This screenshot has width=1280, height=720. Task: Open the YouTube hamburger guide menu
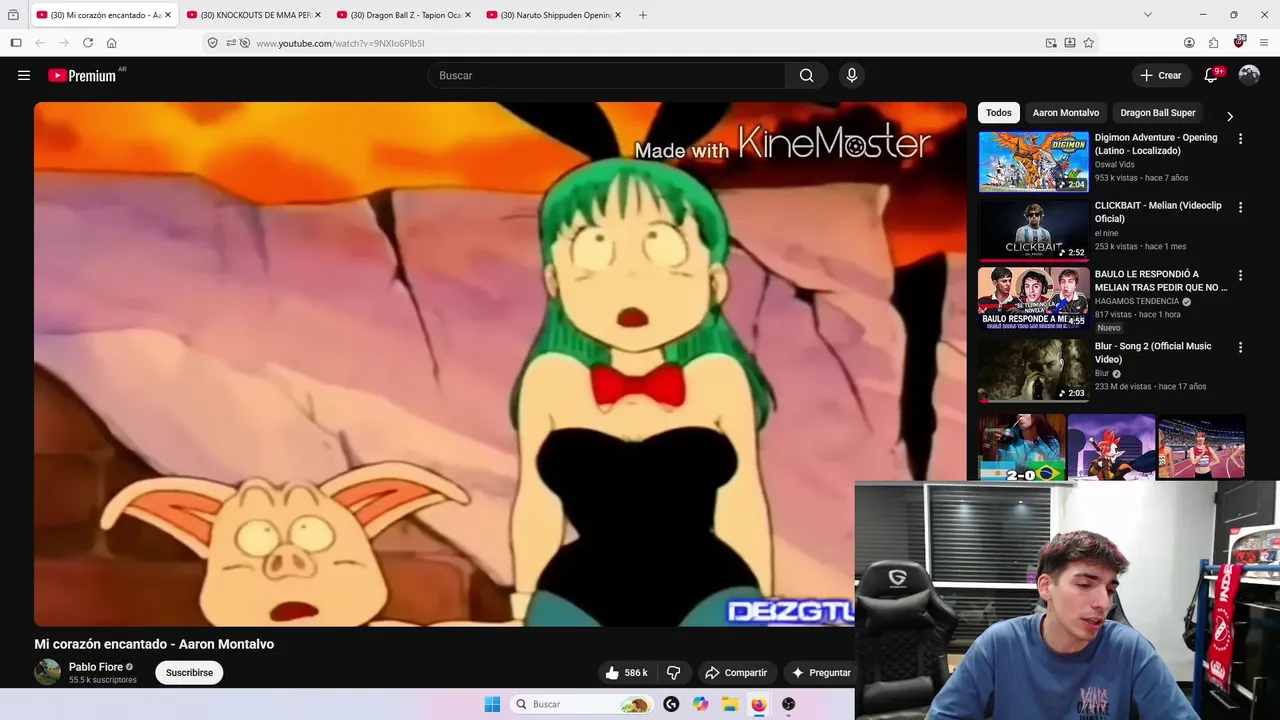(24, 75)
